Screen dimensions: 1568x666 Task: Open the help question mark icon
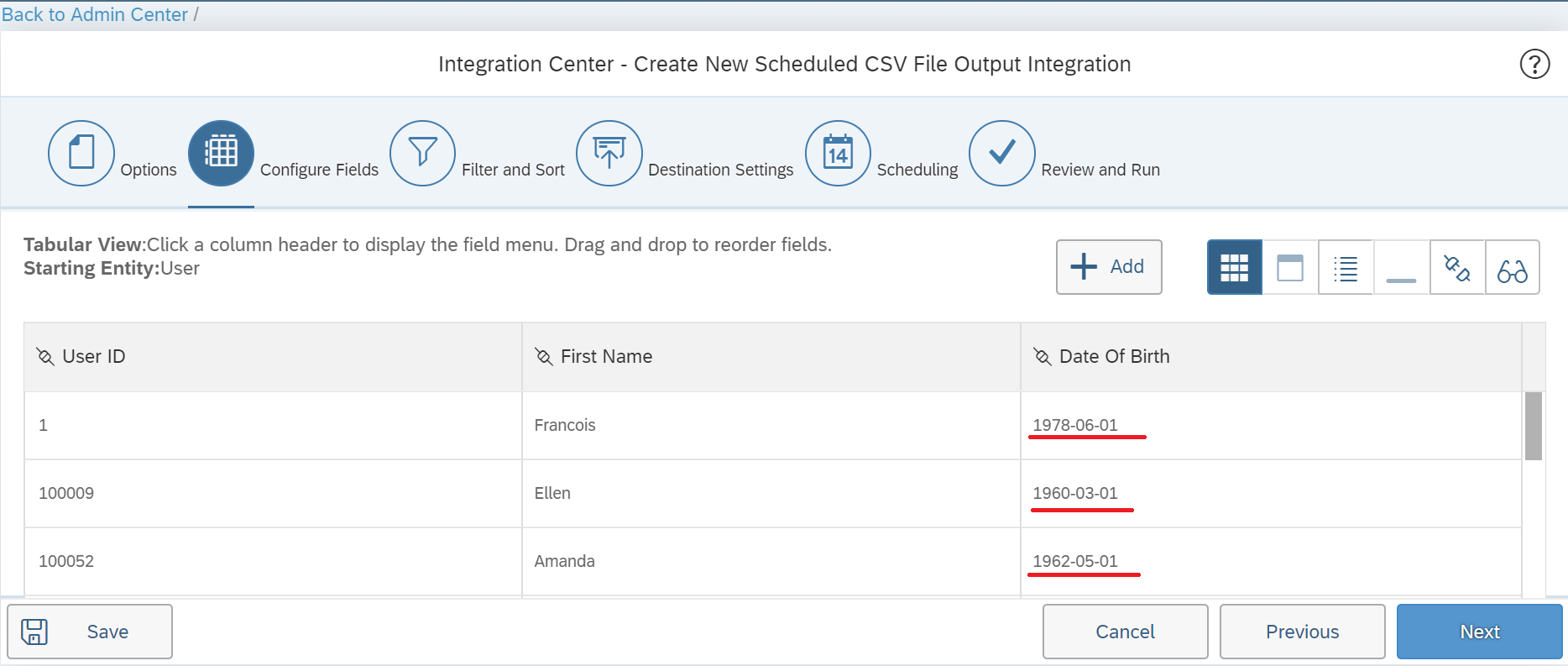click(1534, 64)
